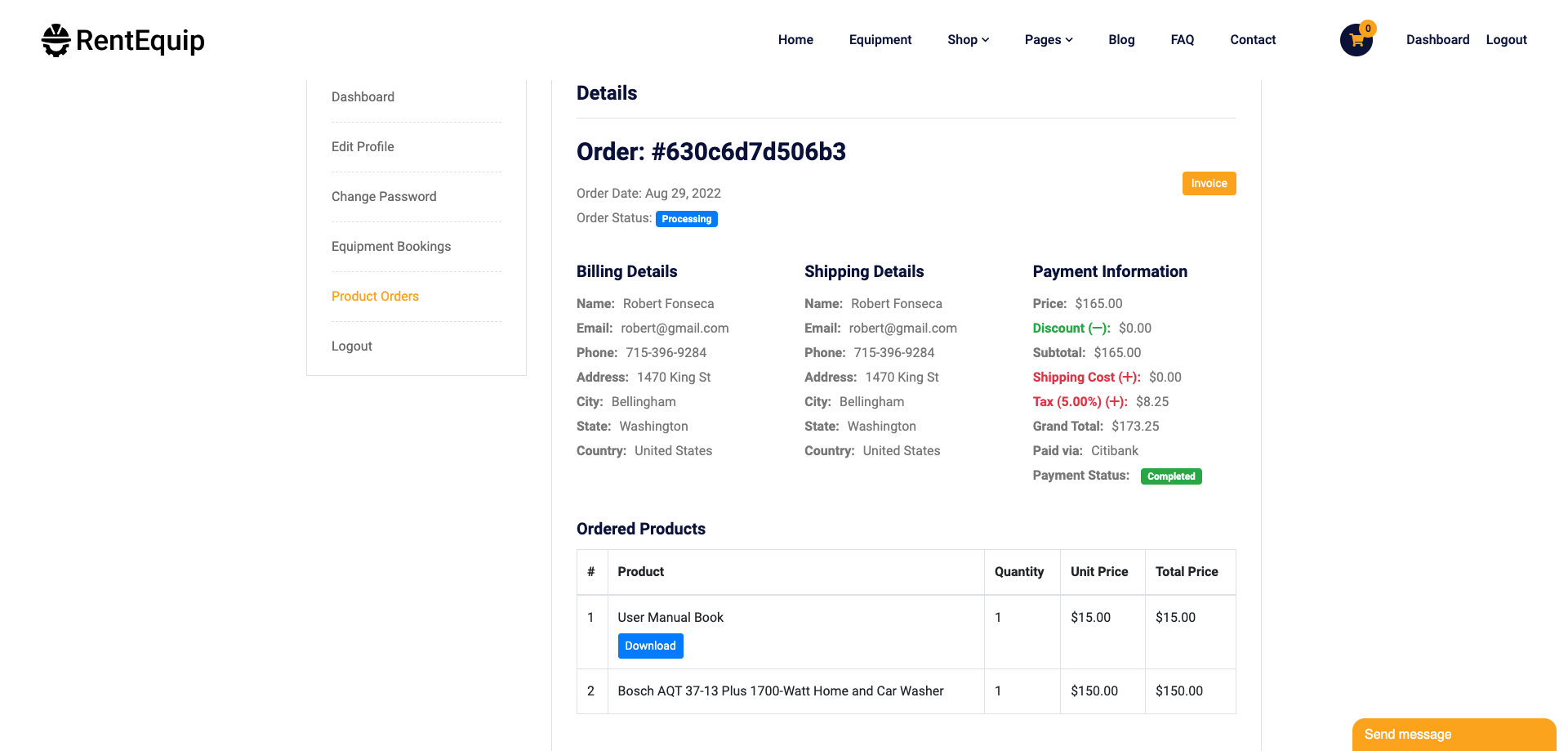The height and width of the screenshot is (751, 1568).
Task: Click Logout in the top header
Action: point(1506,40)
